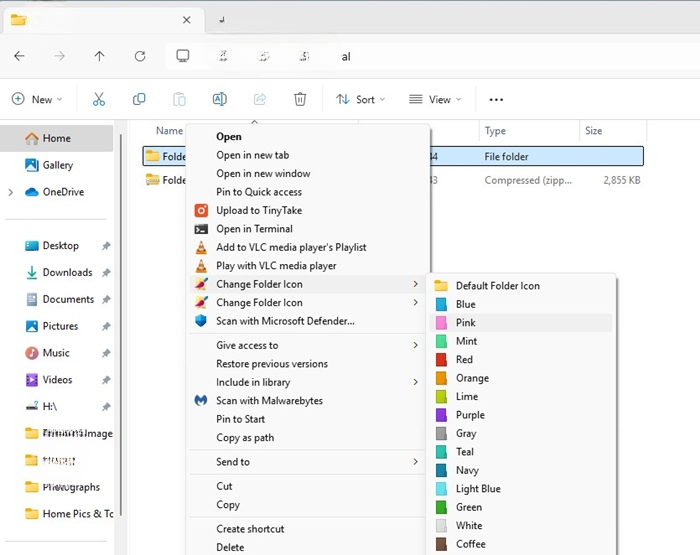The width and height of the screenshot is (700, 555).
Task: Click the Delete trash can toolbar icon
Action: 300,99
